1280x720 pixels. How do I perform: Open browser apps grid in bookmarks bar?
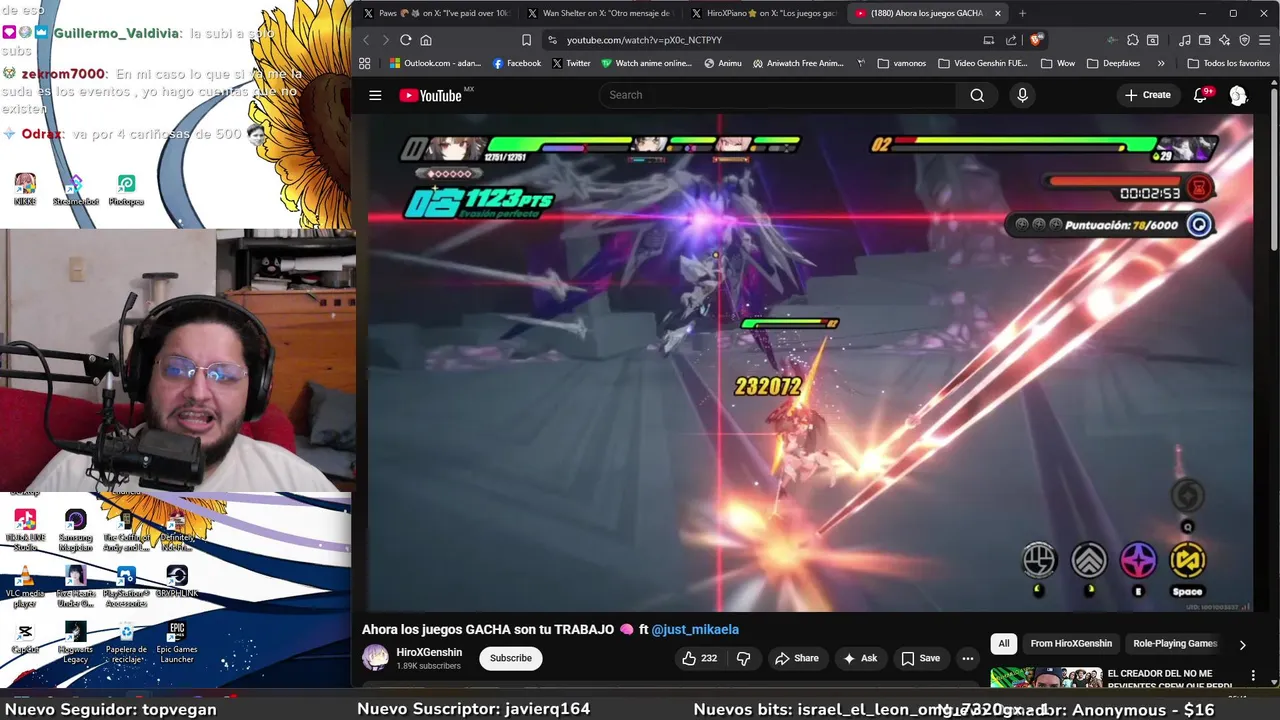365,63
